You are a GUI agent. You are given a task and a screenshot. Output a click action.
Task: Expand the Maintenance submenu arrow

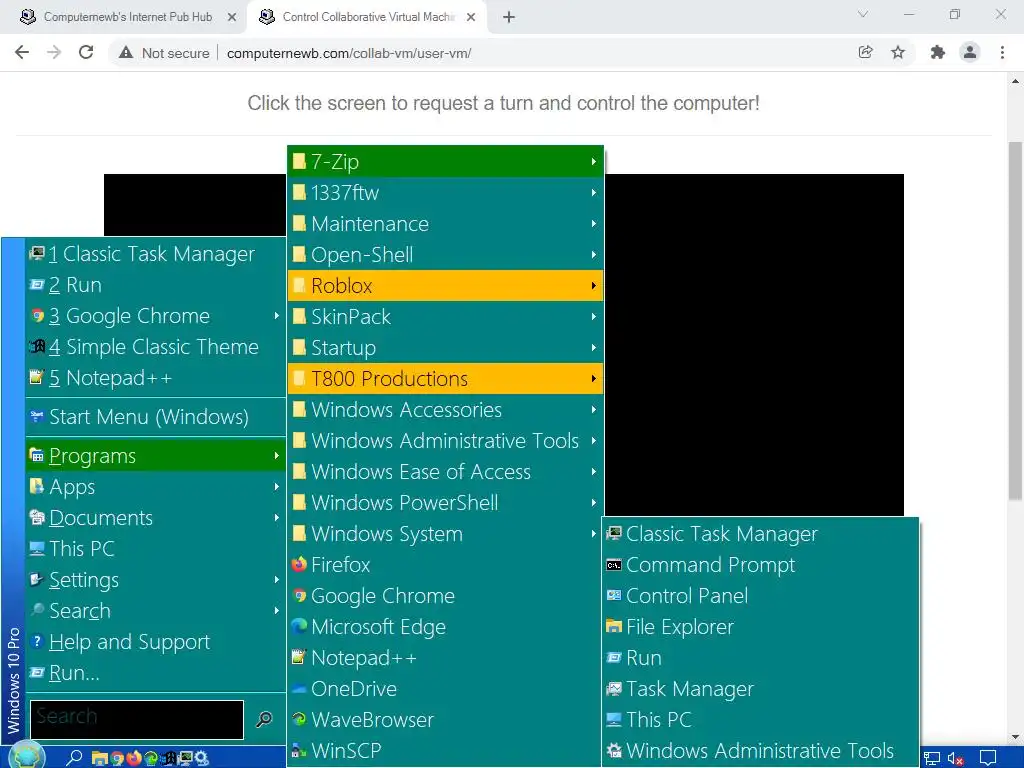click(x=593, y=223)
